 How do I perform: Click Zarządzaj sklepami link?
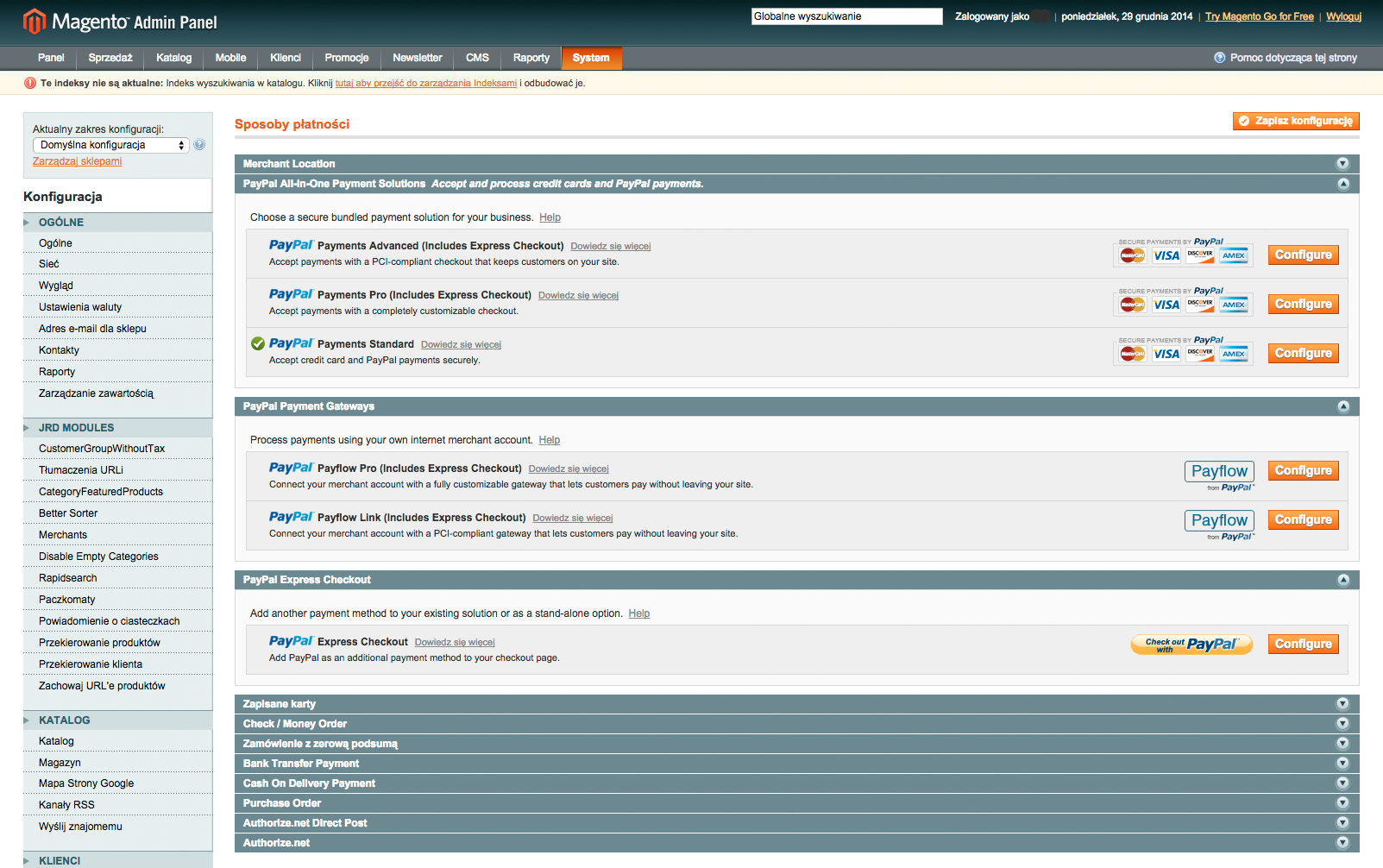[x=77, y=161]
